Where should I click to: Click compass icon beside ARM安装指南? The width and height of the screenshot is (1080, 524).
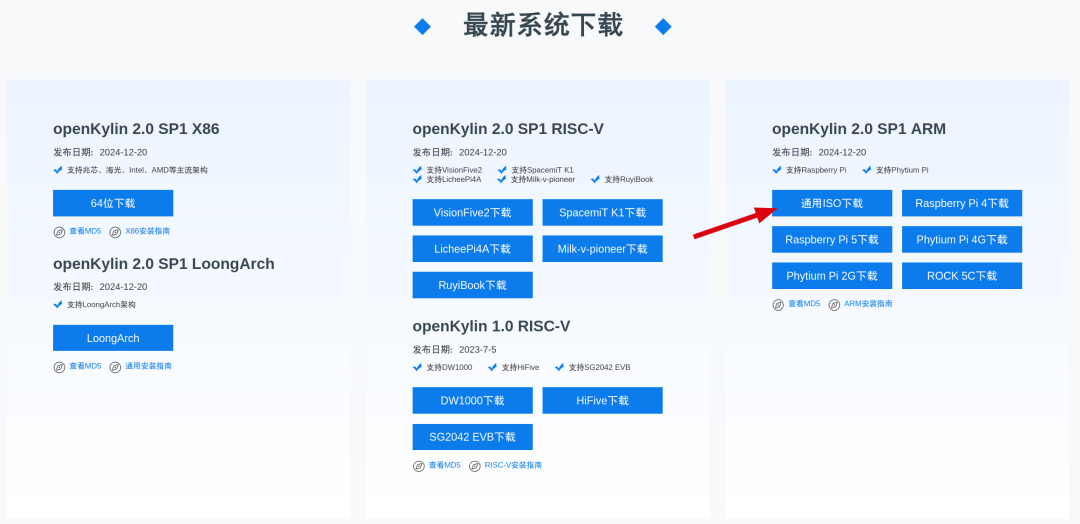tap(834, 304)
